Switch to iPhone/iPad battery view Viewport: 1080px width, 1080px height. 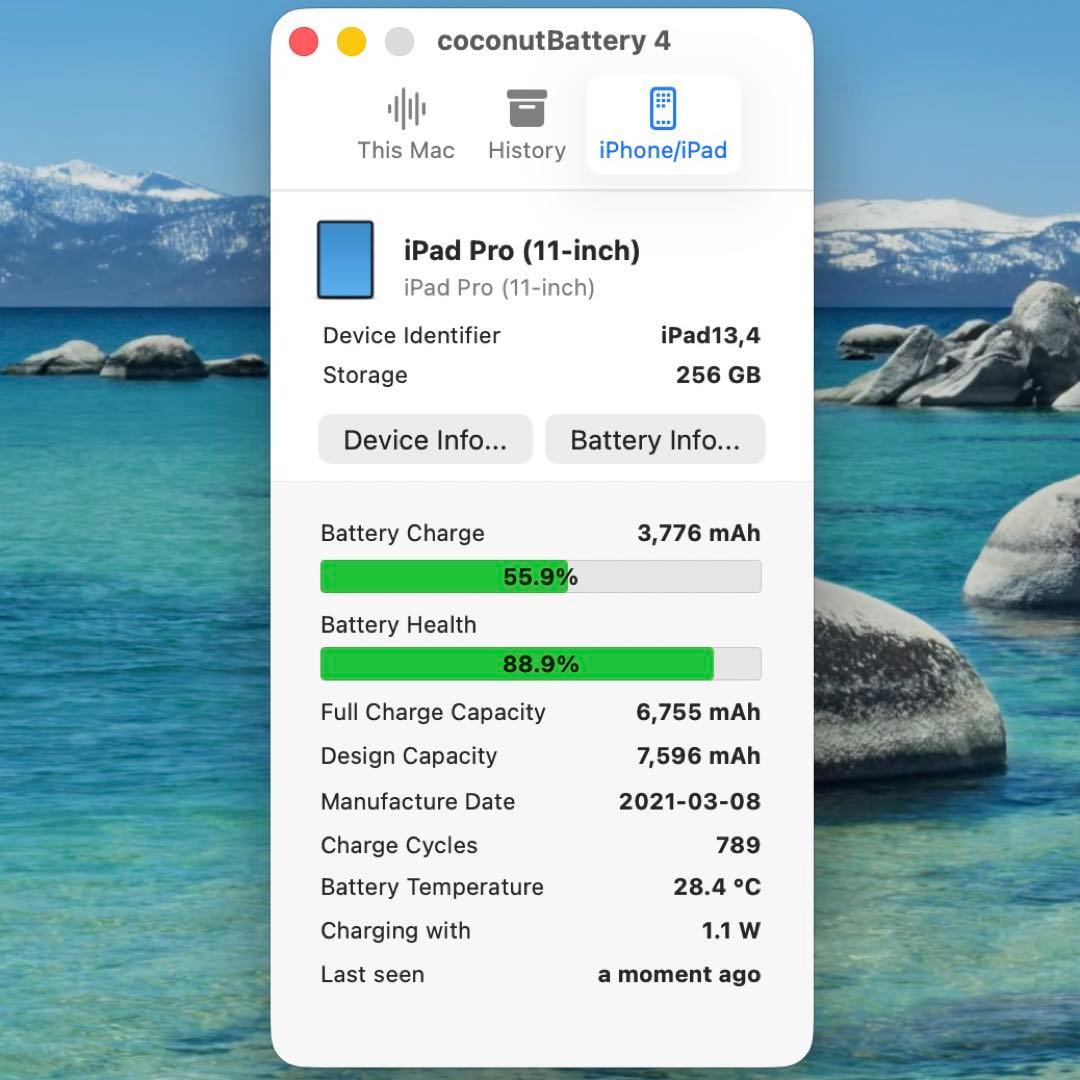tap(662, 122)
